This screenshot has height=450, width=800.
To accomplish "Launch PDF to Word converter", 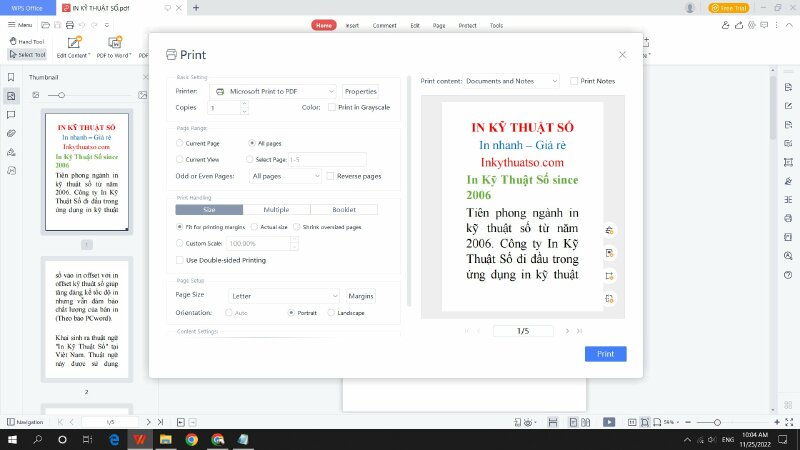I will [114, 47].
